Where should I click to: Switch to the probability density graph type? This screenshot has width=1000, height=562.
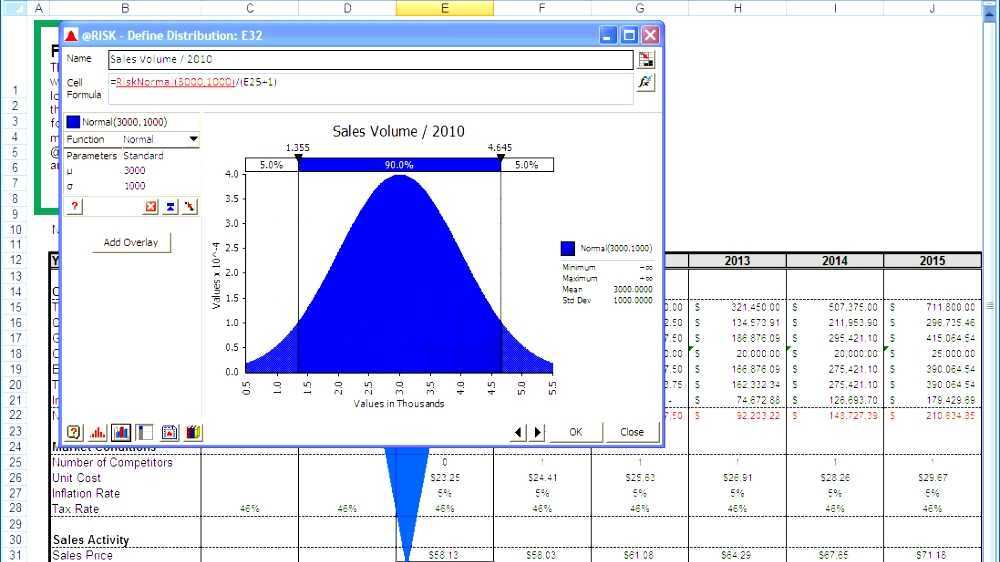click(98, 432)
